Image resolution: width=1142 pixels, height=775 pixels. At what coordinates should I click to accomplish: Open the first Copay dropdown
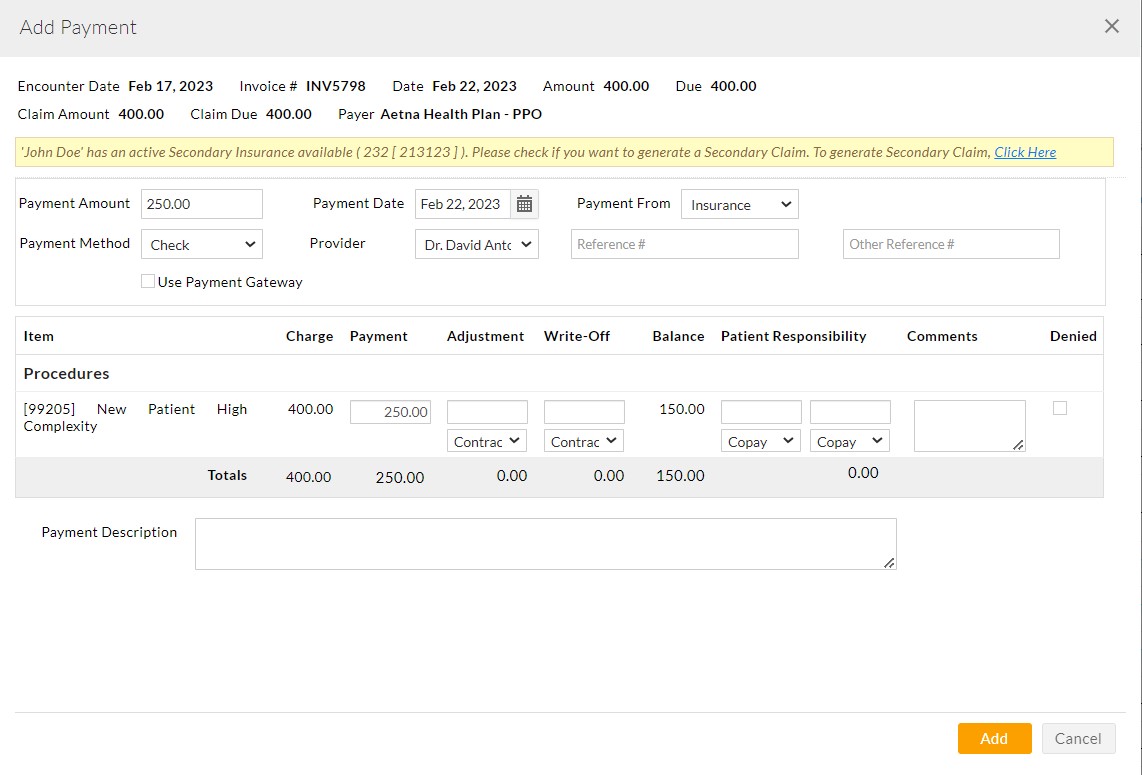click(x=760, y=440)
